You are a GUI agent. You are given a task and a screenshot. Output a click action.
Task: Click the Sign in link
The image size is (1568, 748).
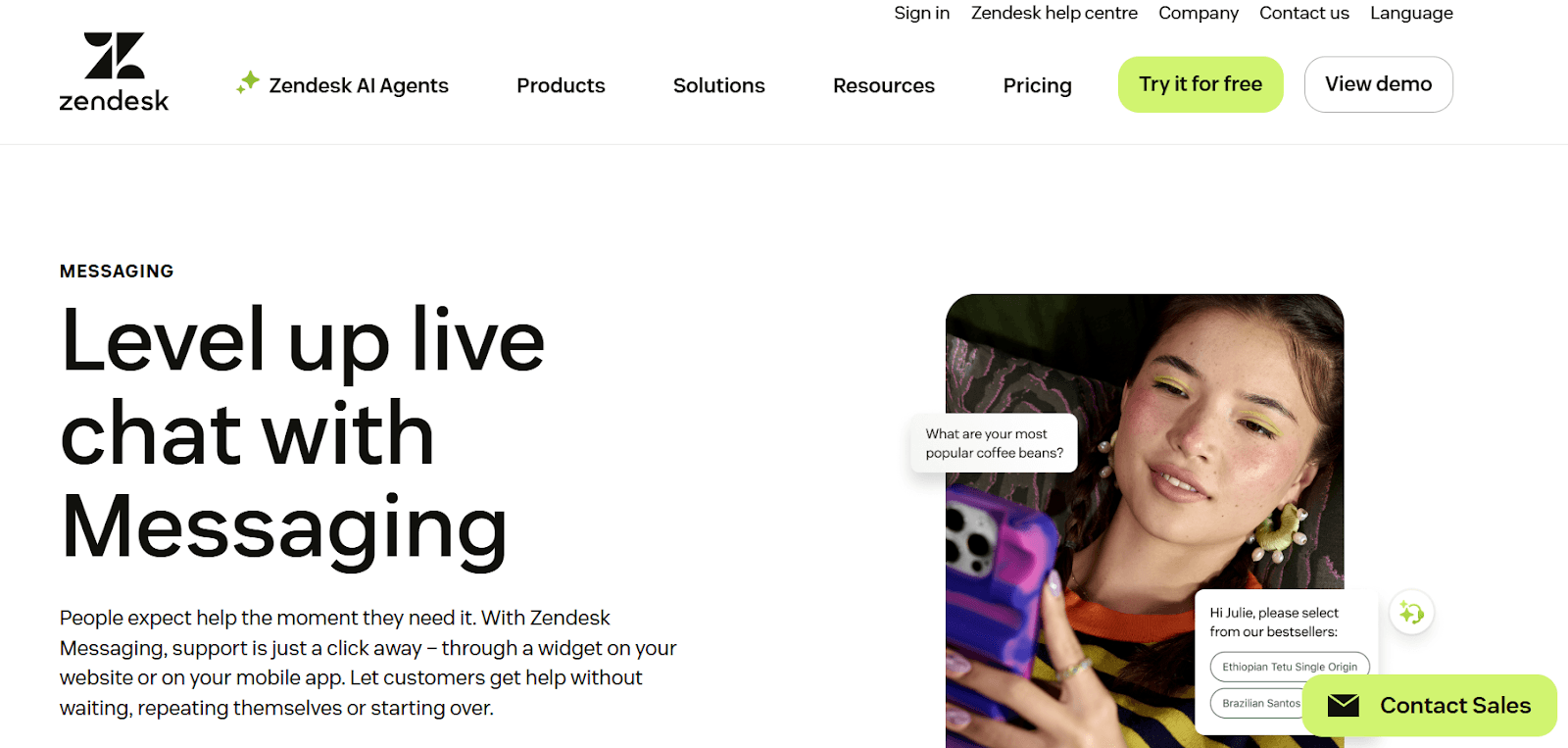[921, 13]
